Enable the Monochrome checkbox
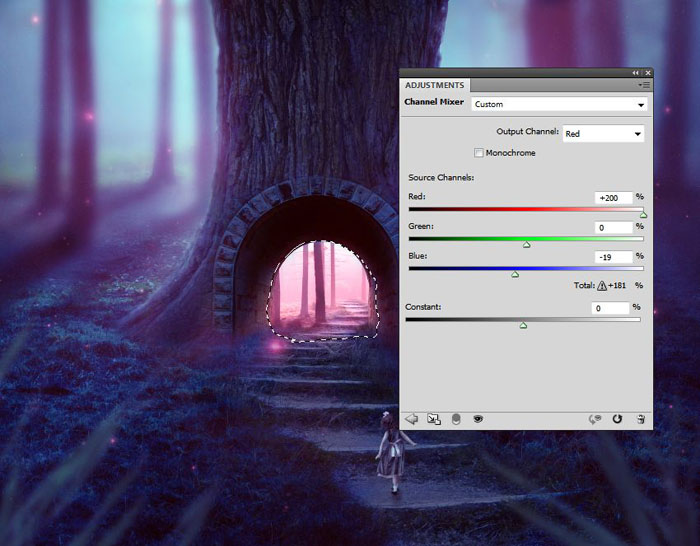 [x=479, y=153]
